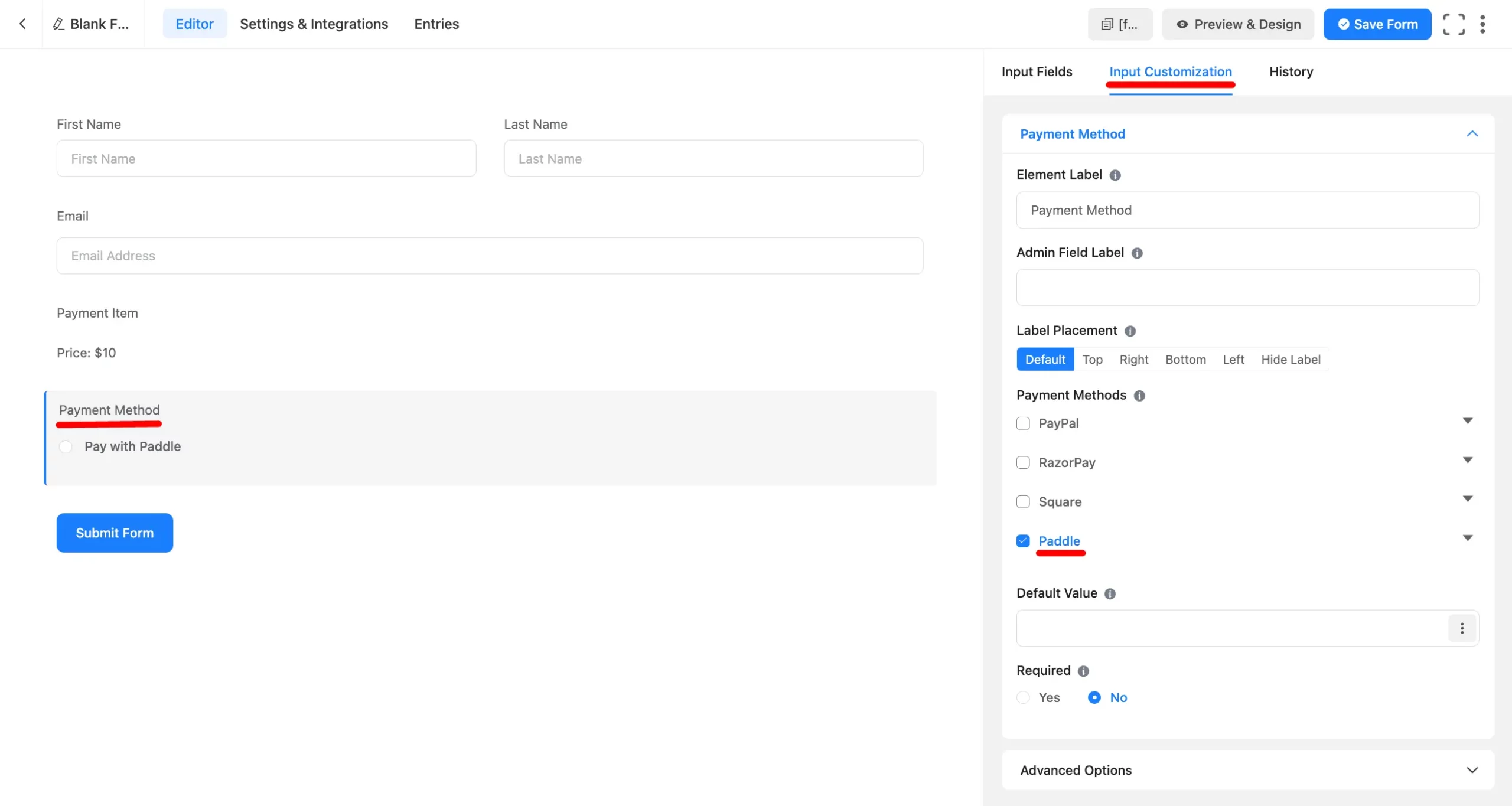Click info icon beside Admin Field Label

pyautogui.click(x=1137, y=253)
